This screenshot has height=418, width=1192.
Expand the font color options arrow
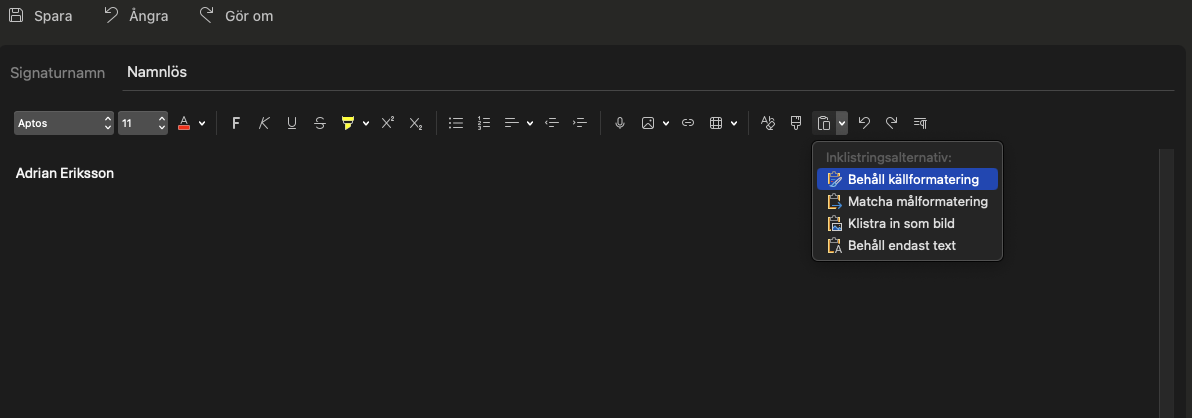[202, 123]
